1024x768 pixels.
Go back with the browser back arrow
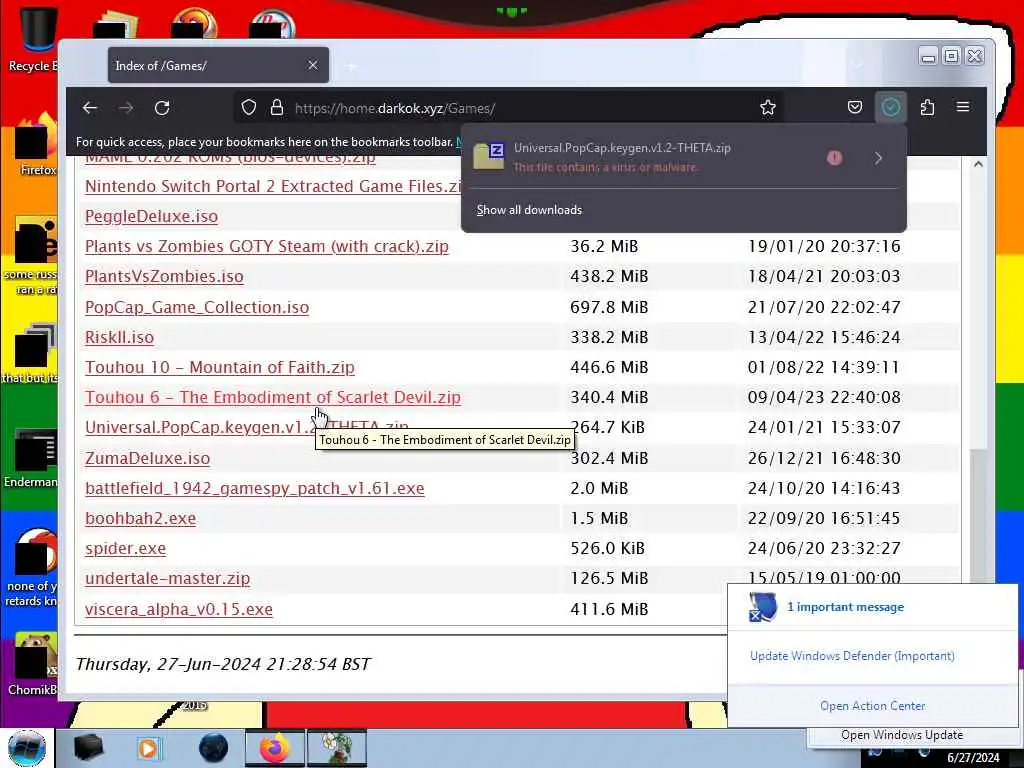(x=89, y=108)
